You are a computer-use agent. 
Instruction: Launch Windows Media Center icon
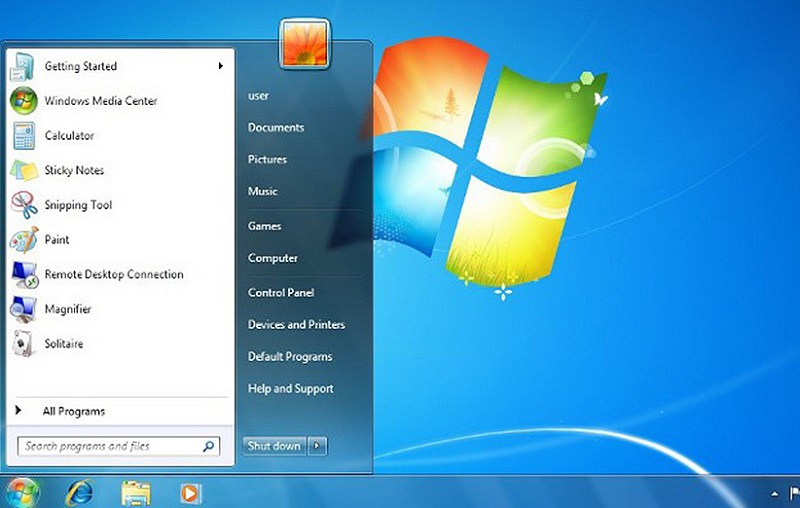[23, 101]
